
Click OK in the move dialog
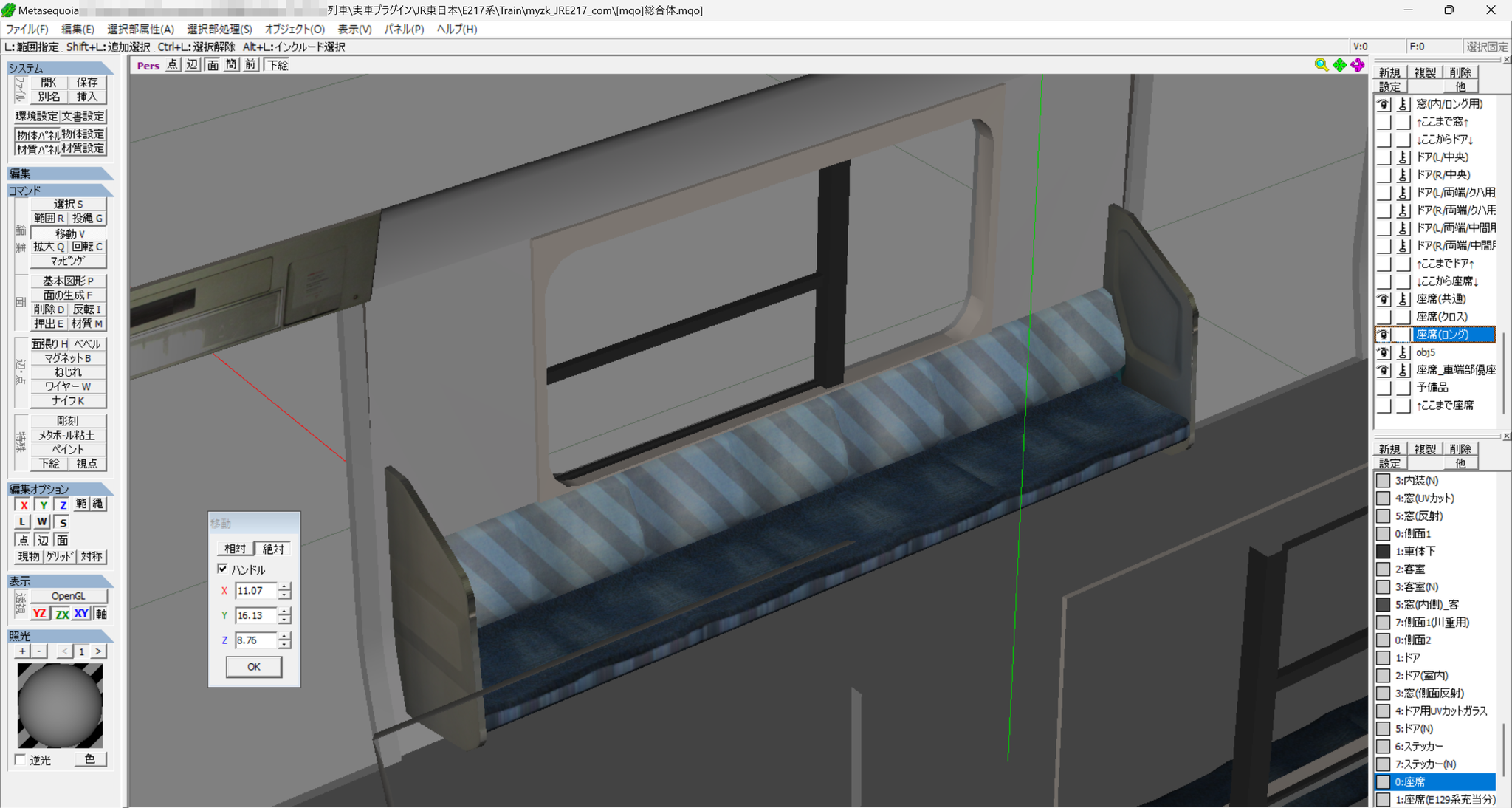253,666
